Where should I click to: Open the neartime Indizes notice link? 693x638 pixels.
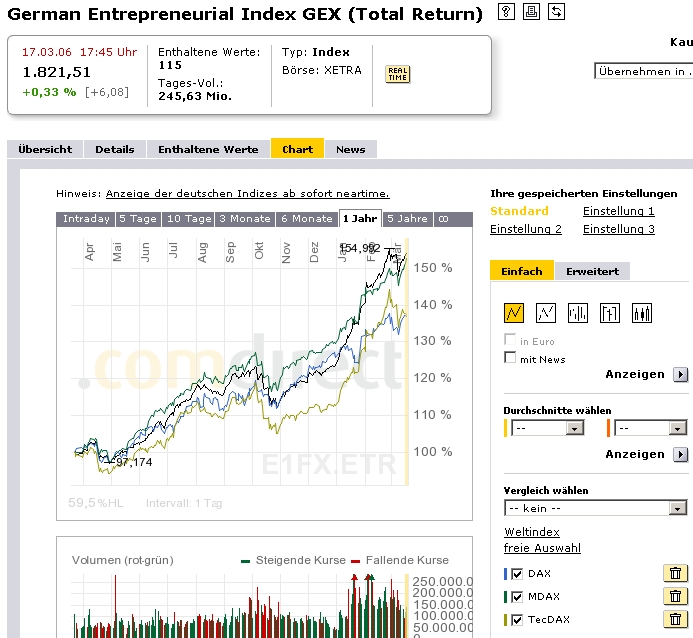click(x=248, y=194)
